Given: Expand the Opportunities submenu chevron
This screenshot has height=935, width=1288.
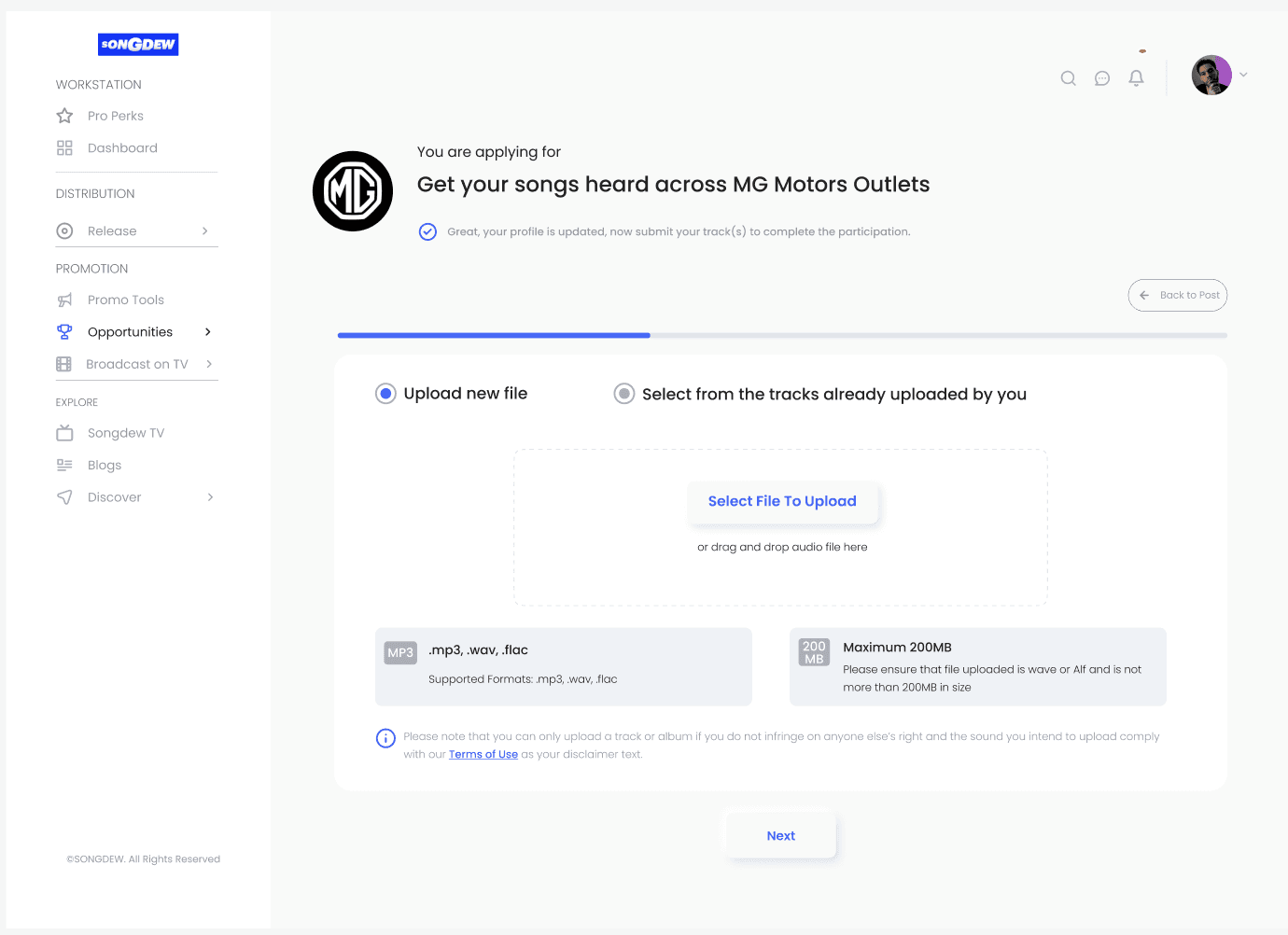Looking at the screenshot, I should point(208,331).
